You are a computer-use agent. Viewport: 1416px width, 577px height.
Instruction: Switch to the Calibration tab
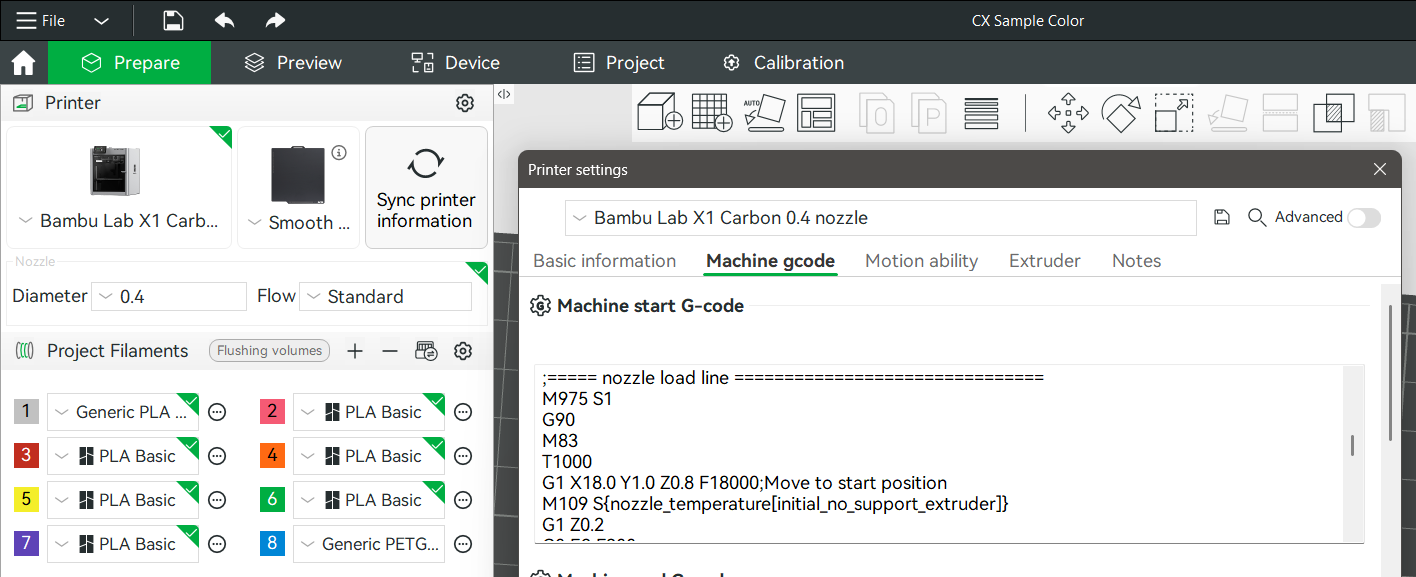pyautogui.click(x=783, y=63)
